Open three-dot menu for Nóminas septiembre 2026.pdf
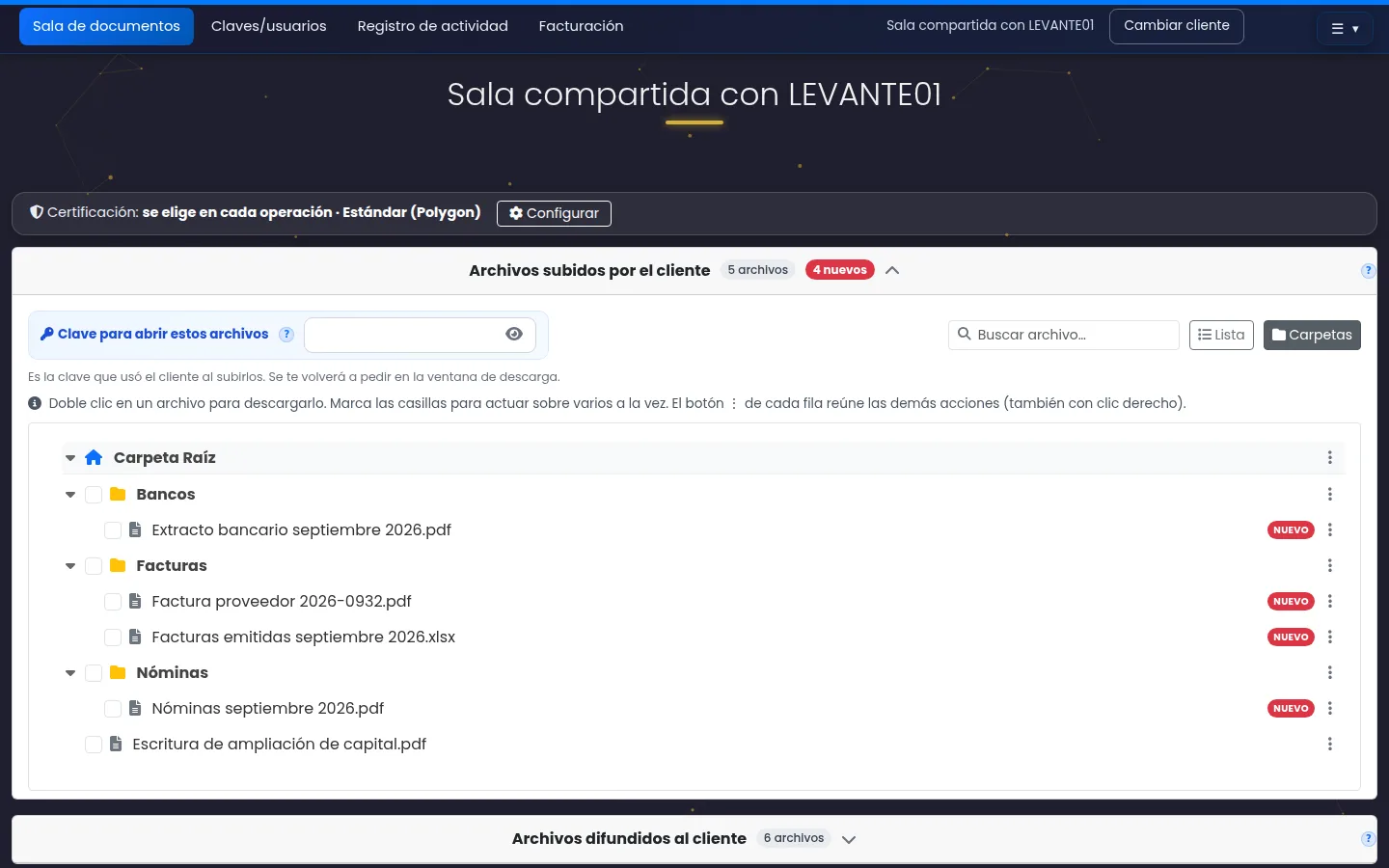1389x868 pixels. [x=1330, y=709]
